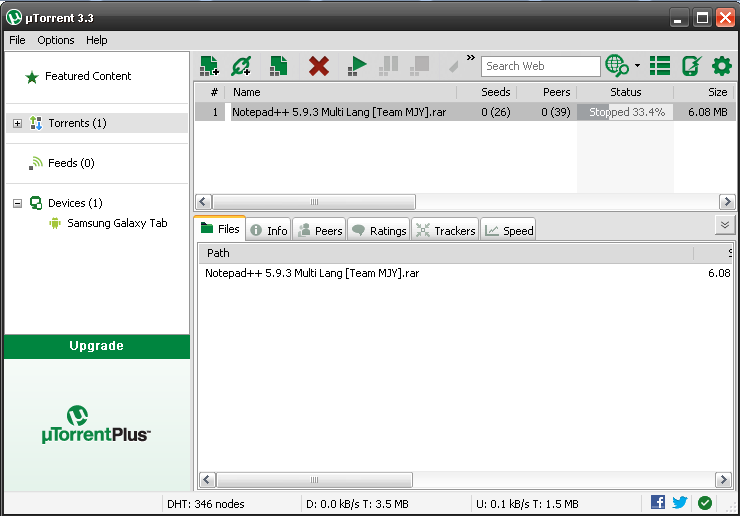
Task: Click the green star Featured Content icon
Action: click(32, 77)
